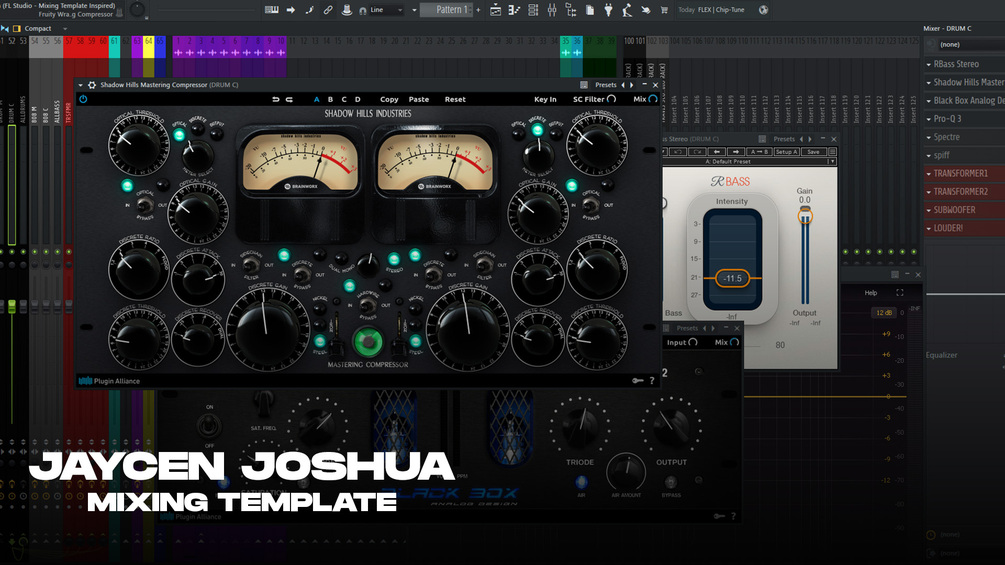Screen dimensions: 1005x565
Task: Select previous preset arrow in Shadow Hills window
Action: coord(623,85)
